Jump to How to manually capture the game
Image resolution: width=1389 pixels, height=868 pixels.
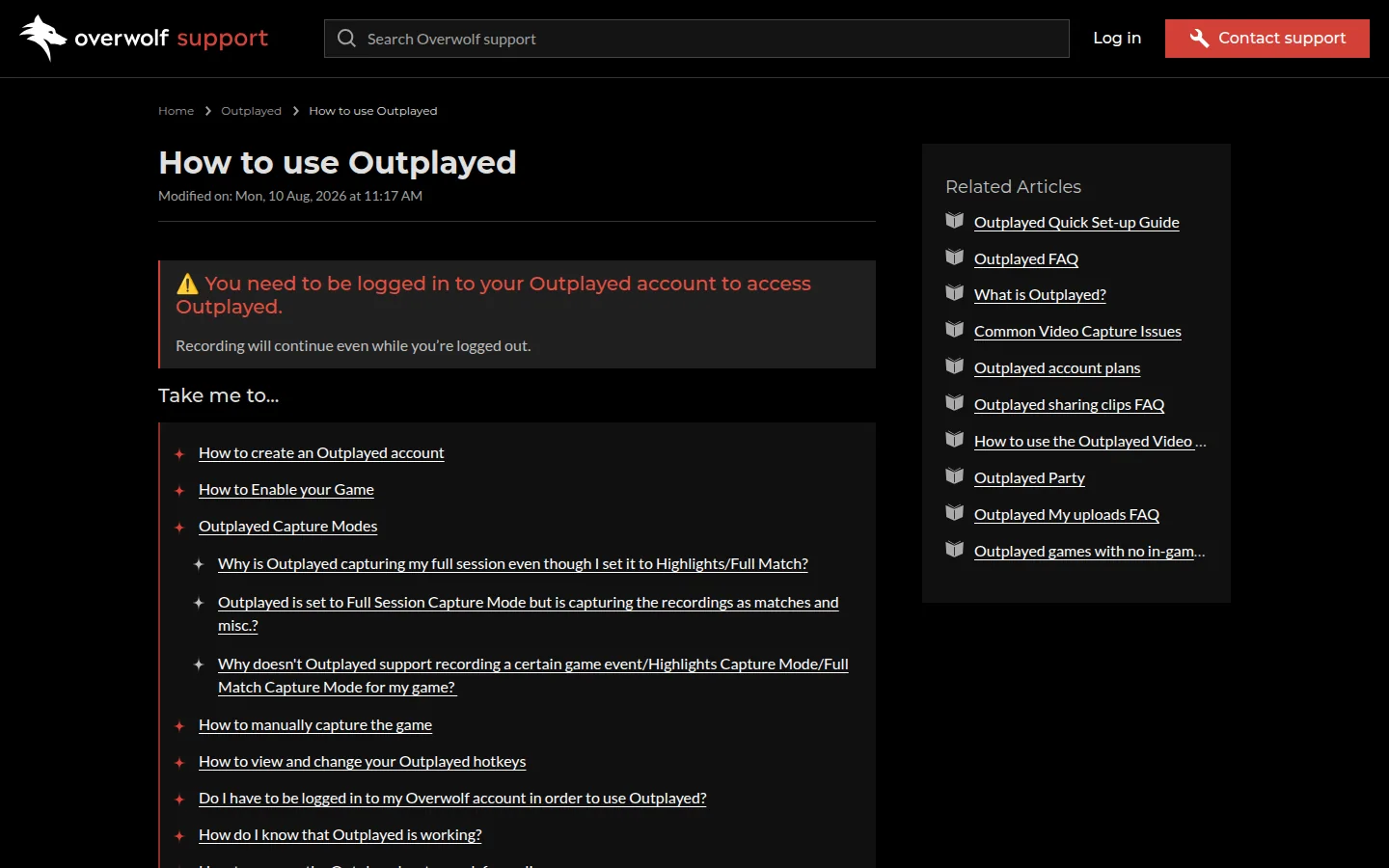click(x=315, y=725)
